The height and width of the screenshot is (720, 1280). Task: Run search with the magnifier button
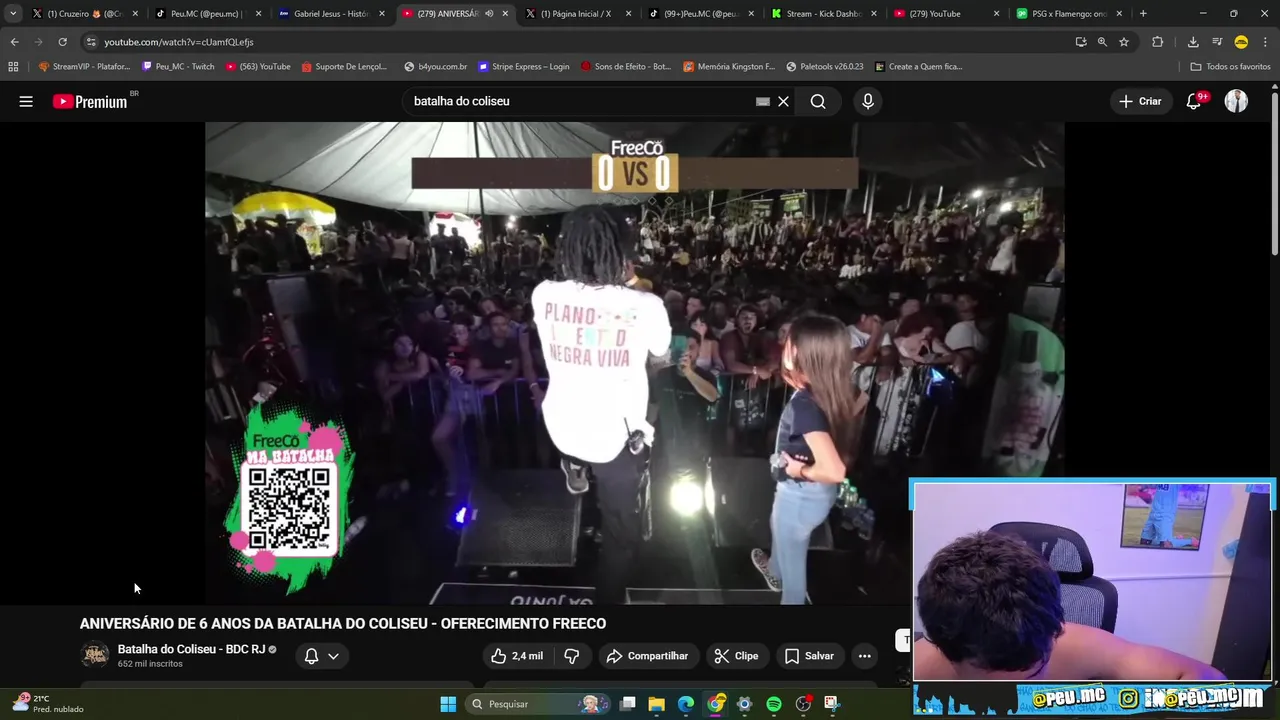tap(818, 101)
